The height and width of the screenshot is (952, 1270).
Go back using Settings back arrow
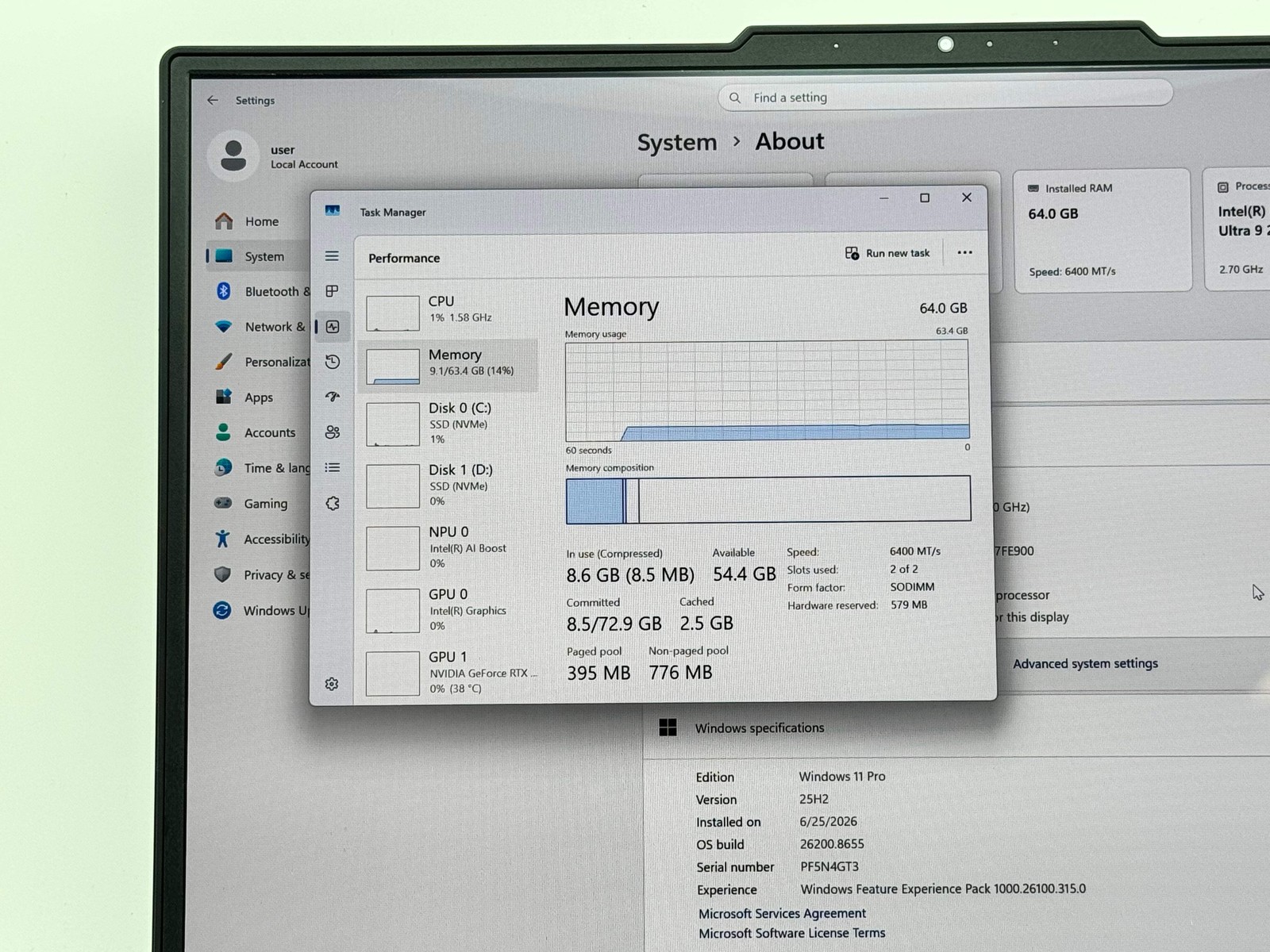point(212,100)
